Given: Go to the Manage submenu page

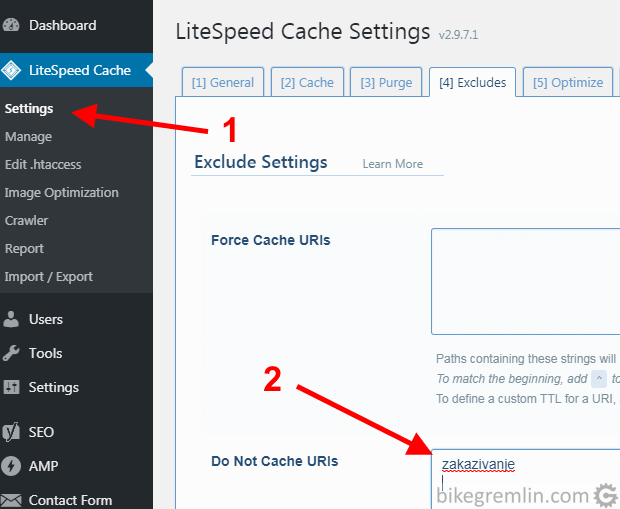Looking at the screenshot, I should [28, 137].
